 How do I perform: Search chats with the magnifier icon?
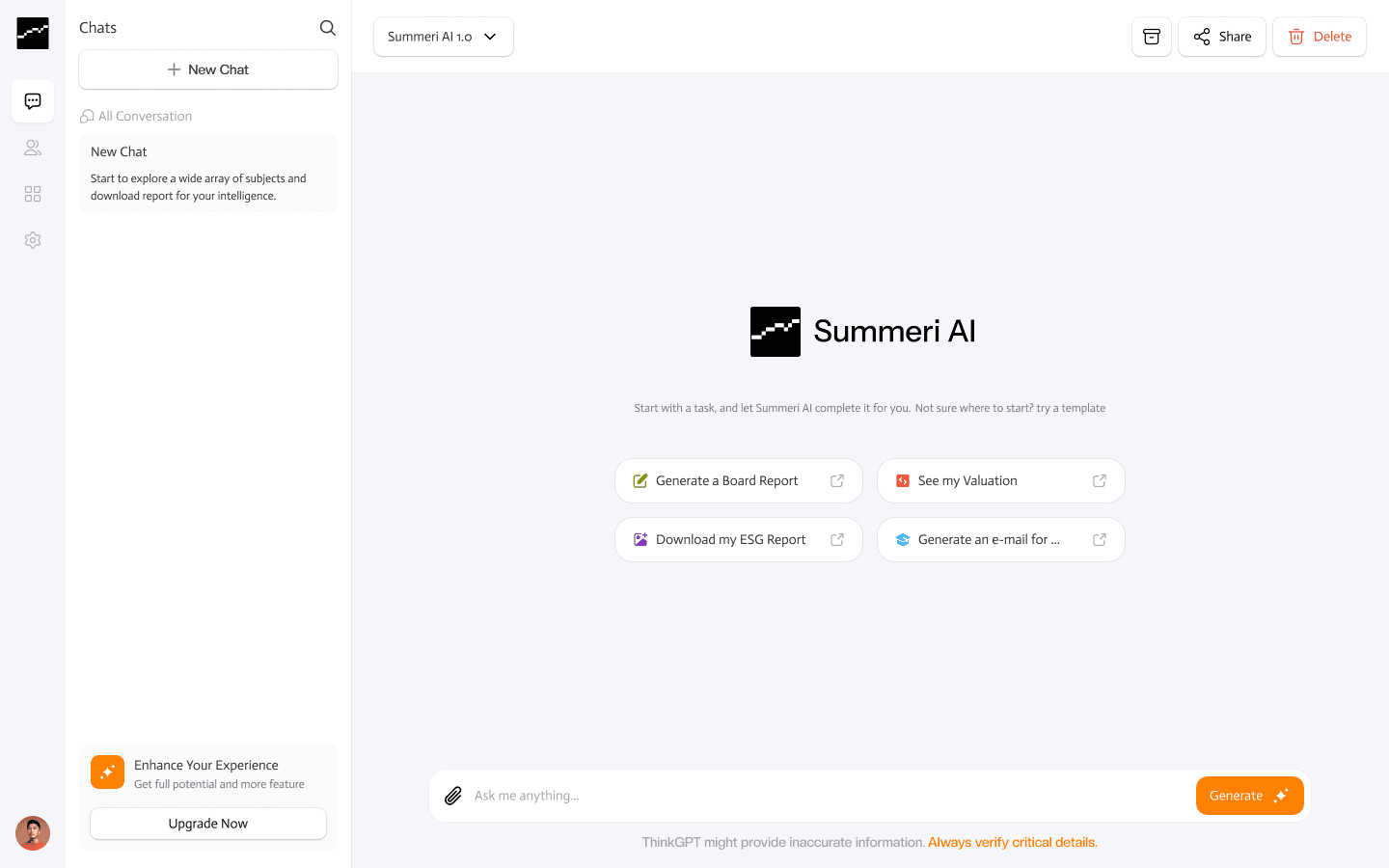coord(328,28)
